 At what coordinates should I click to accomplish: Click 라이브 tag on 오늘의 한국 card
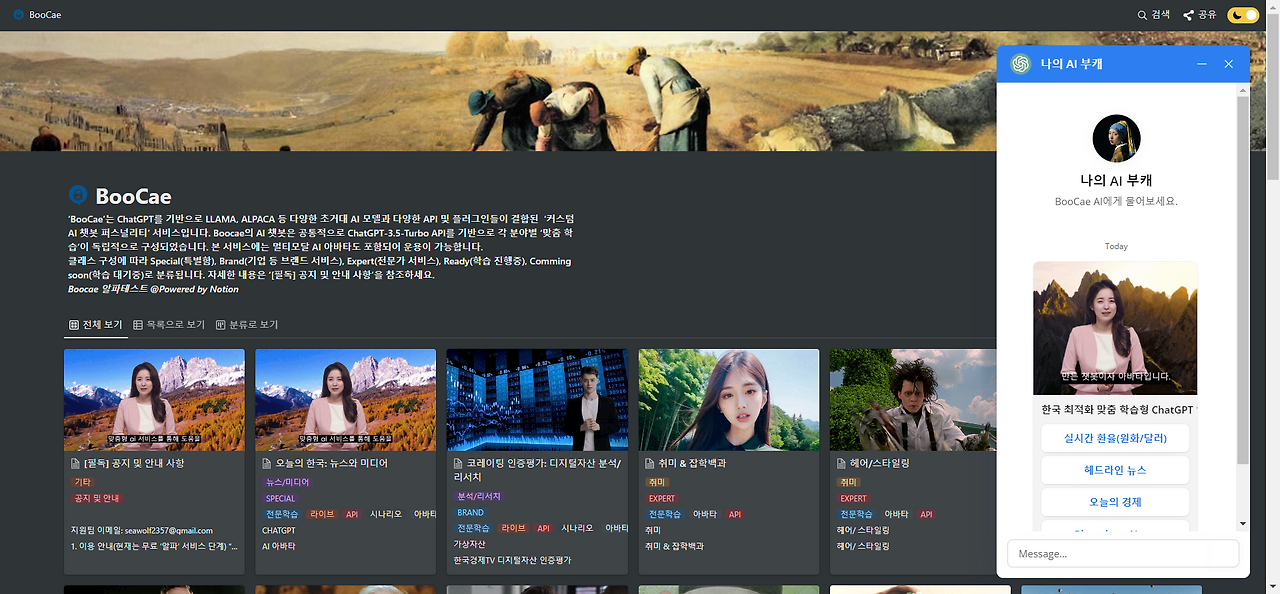(322, 514)
